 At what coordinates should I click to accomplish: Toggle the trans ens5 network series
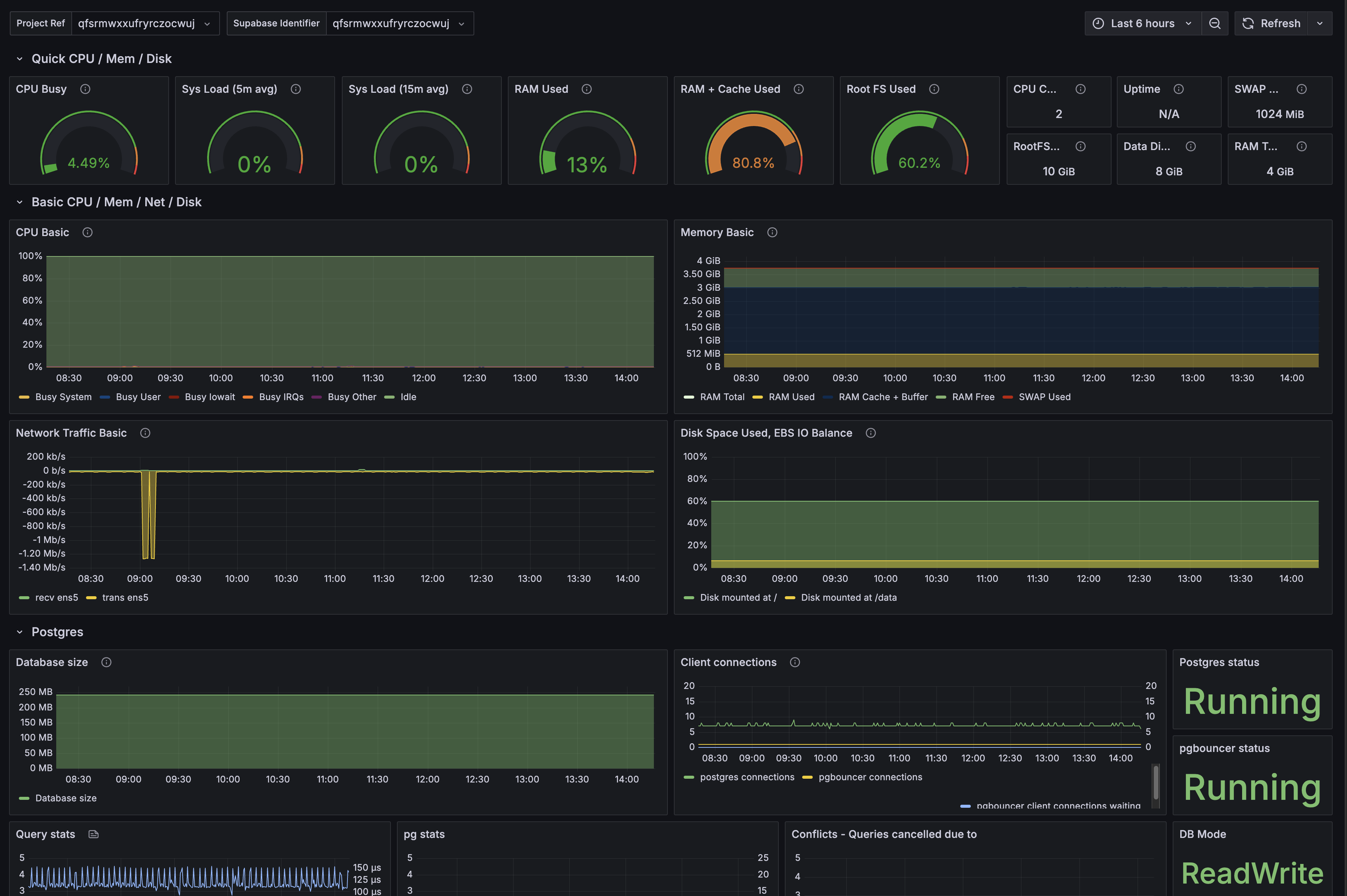[x=125, y=598]
